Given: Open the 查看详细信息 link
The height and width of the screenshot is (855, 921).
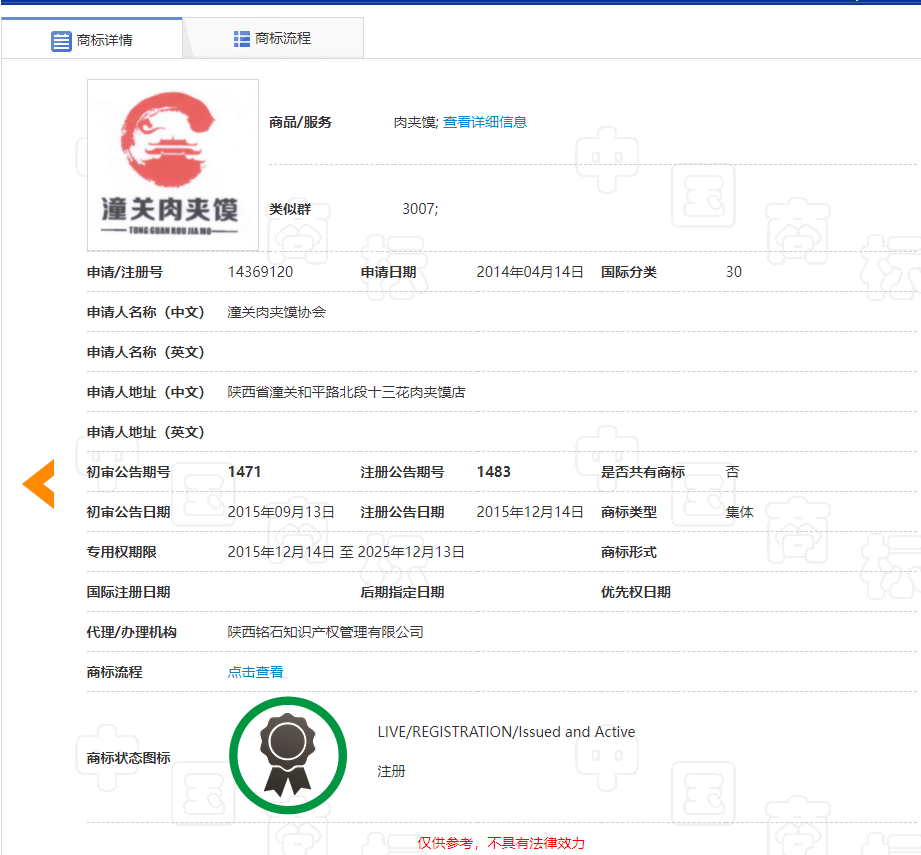Looking at the screenshot, I should pyautogui.click(x=485, y=122).
